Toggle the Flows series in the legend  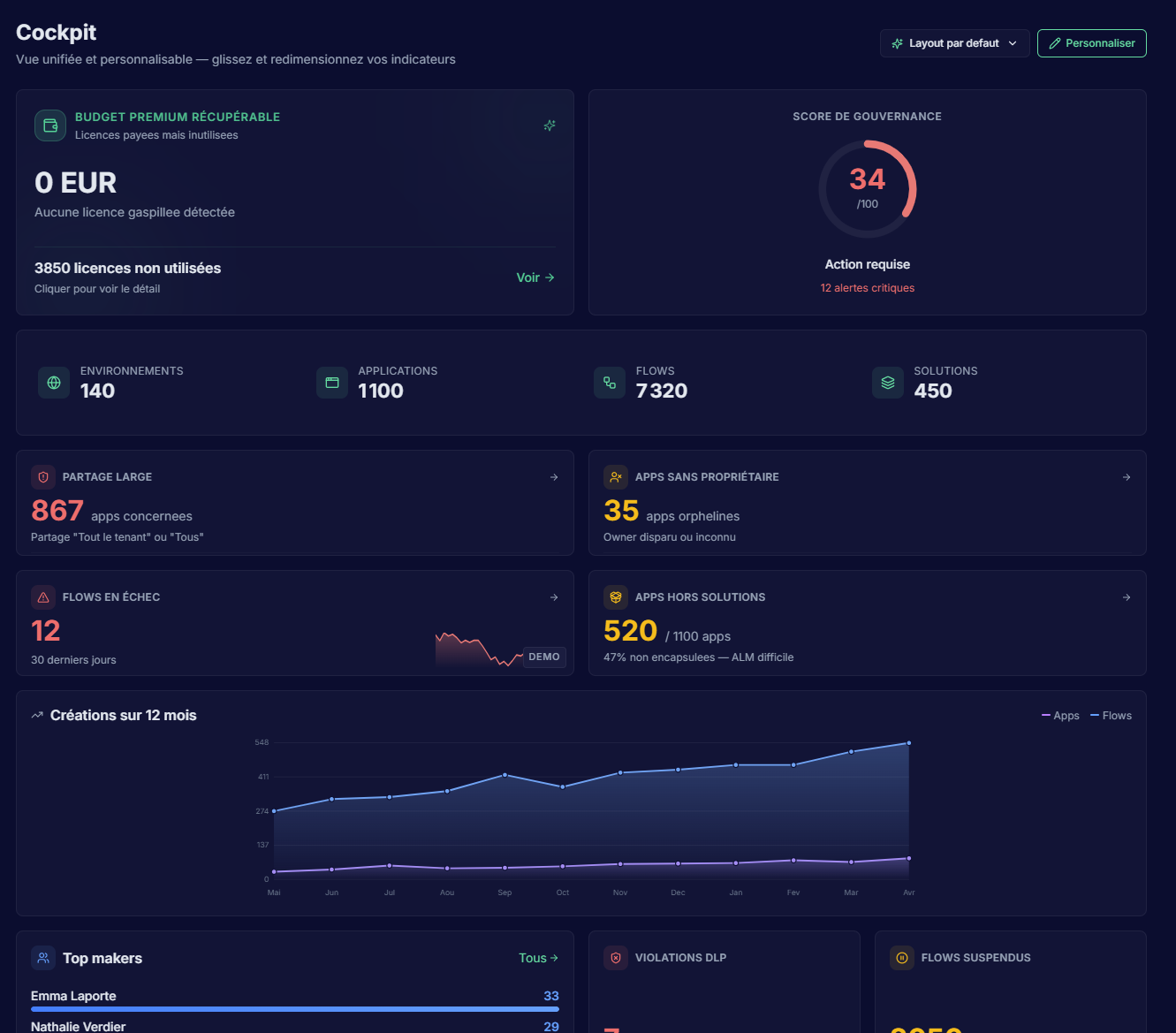(1111, 715)
